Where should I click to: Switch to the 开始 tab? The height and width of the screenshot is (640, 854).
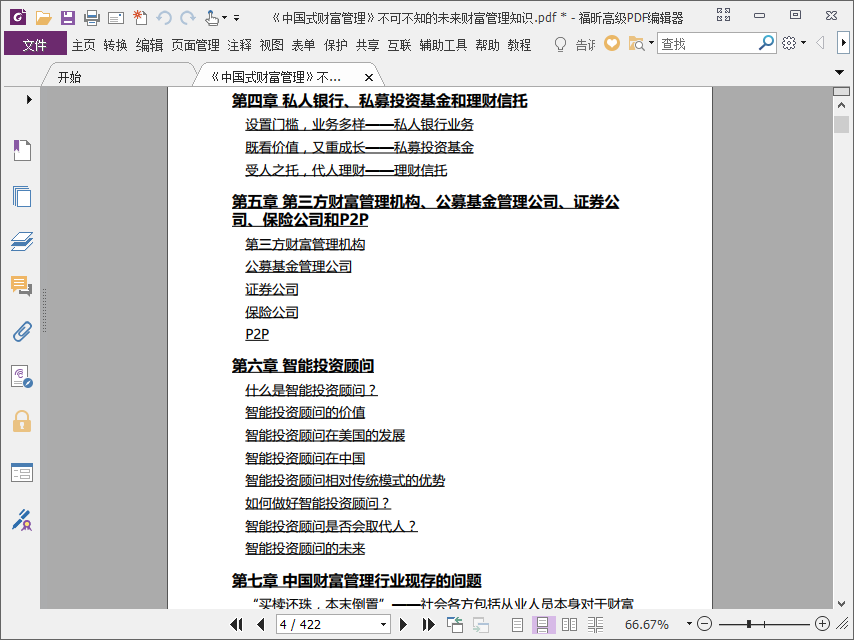[x=70, y=77]
